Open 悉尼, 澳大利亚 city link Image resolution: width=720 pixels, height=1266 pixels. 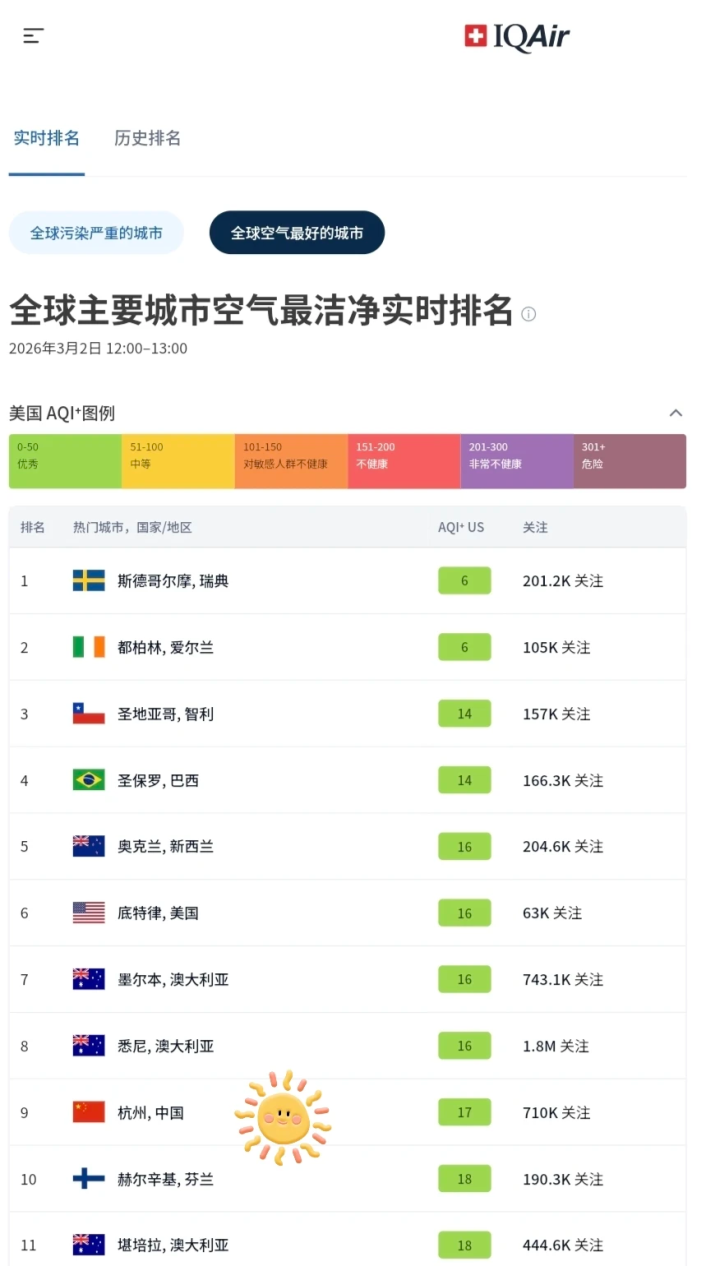point(165,1046)
